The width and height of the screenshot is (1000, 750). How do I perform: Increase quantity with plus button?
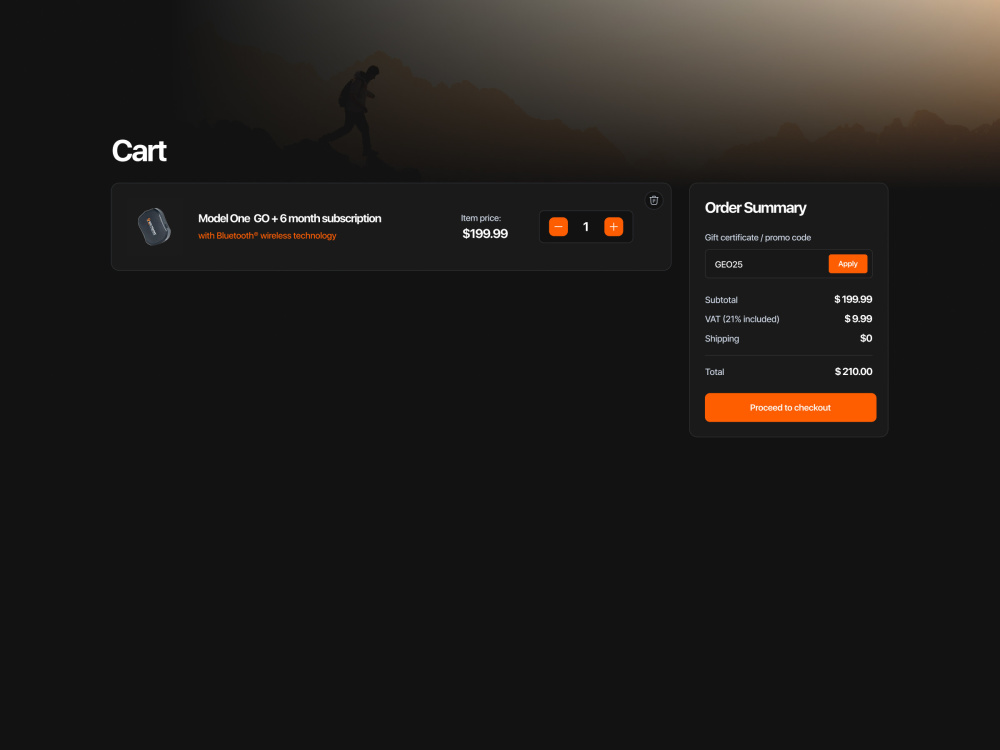tap(614, 226)
